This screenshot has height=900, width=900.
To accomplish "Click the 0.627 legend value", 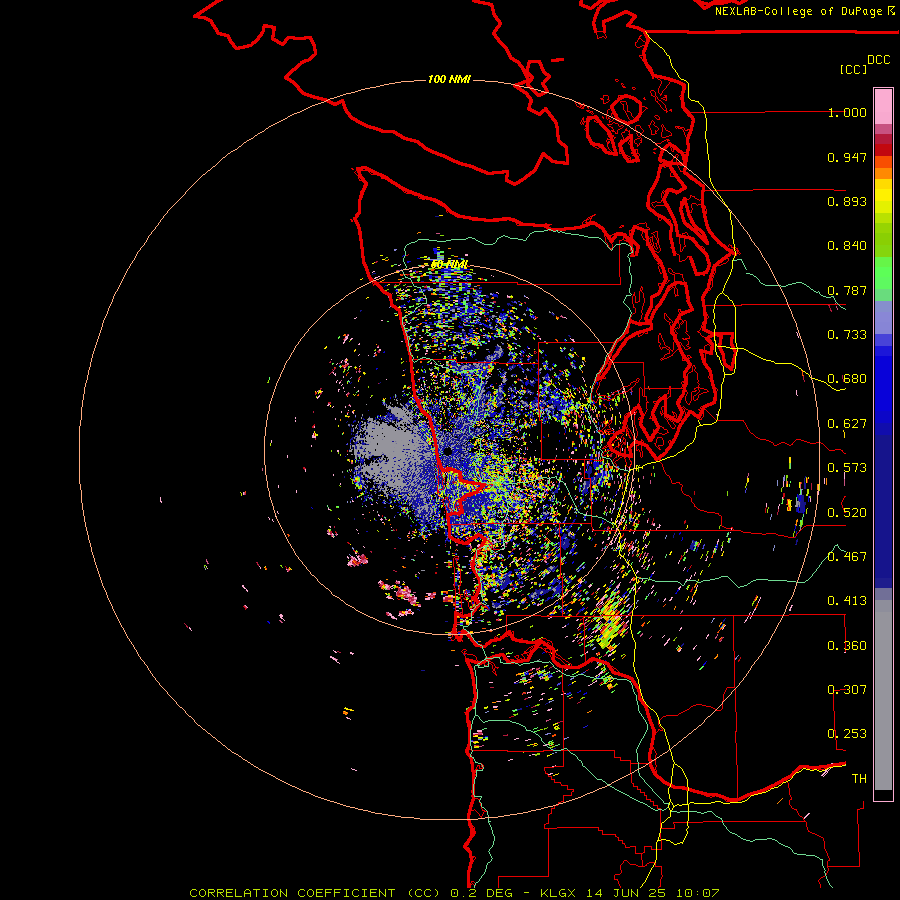I will click(847, 424).
